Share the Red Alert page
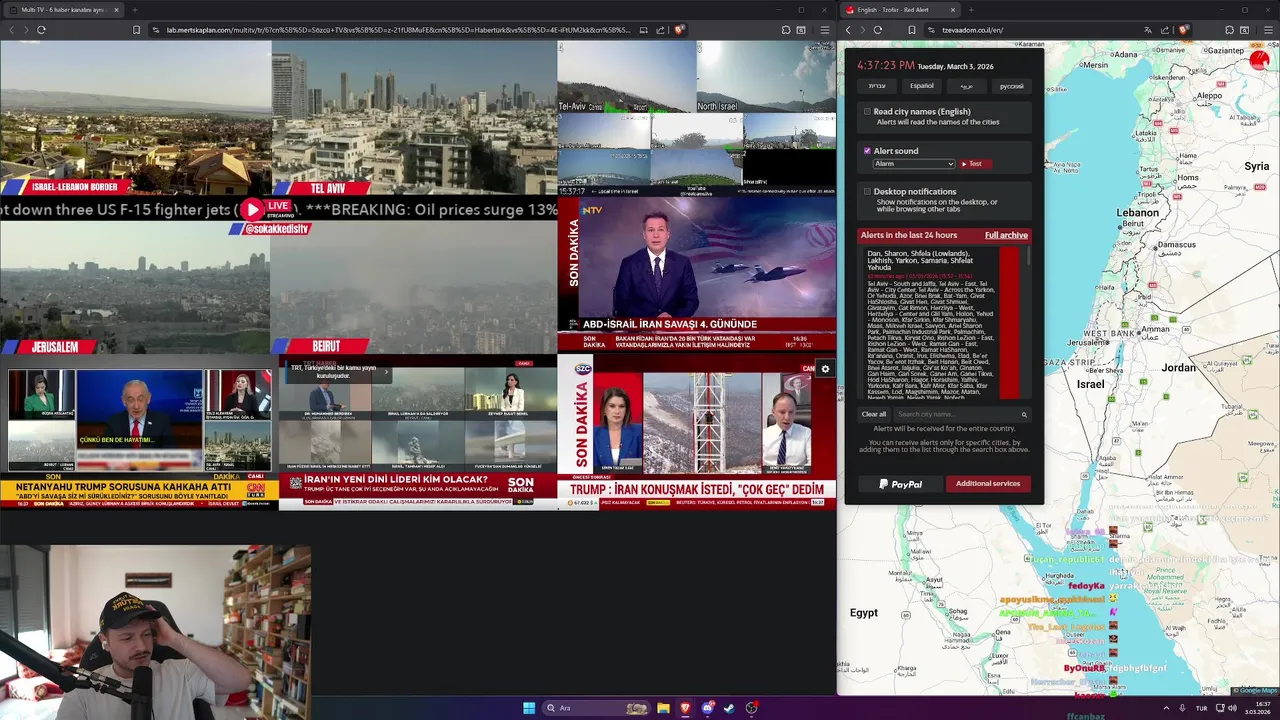Screen dimensions: 1280x720 [1165, 30]
